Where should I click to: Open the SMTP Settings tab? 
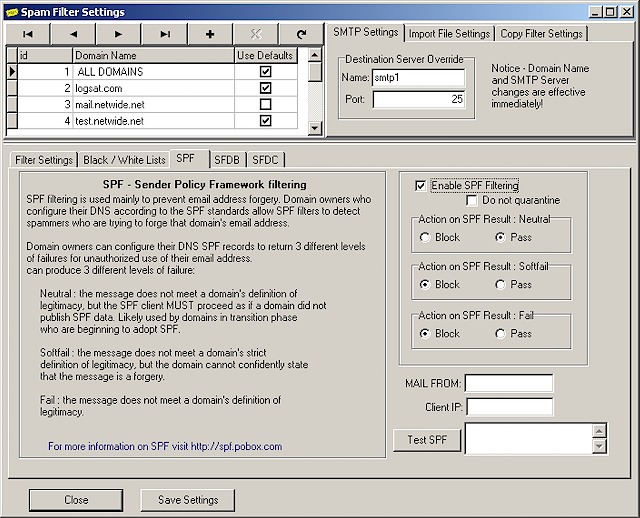(365, 32)
